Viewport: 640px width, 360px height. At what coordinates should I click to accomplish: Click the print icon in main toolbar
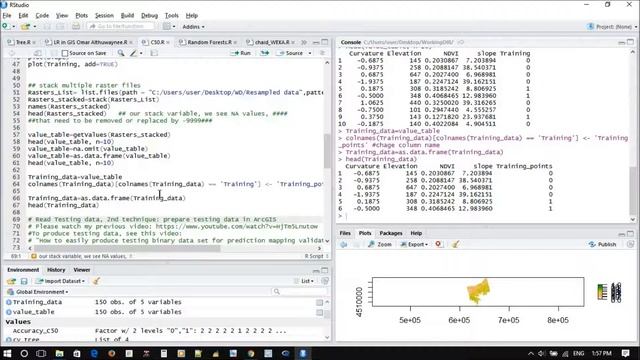[x=76, y=27]
